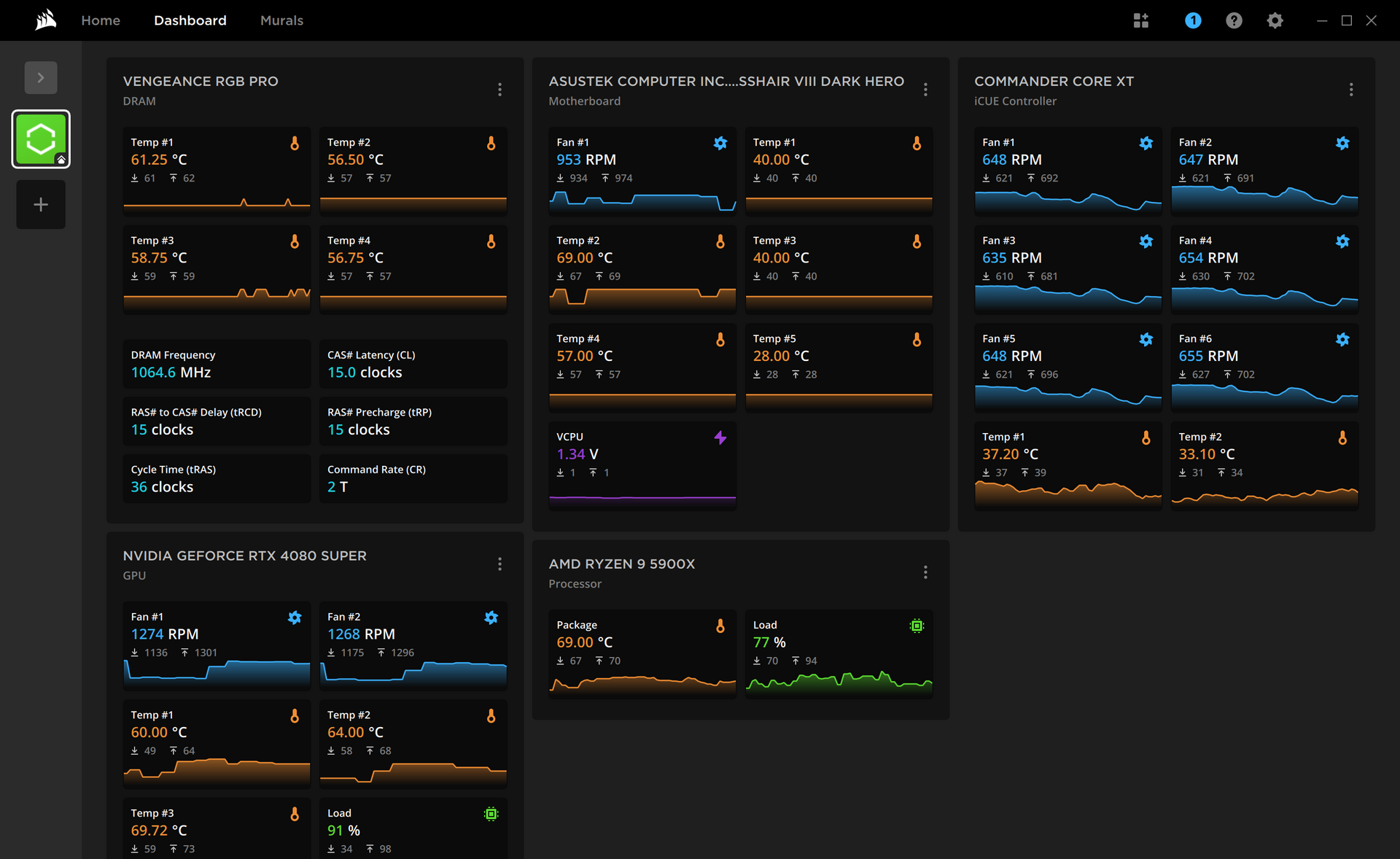Click Commander Core Temp #2 thermometer icon

coord(1342,438)
